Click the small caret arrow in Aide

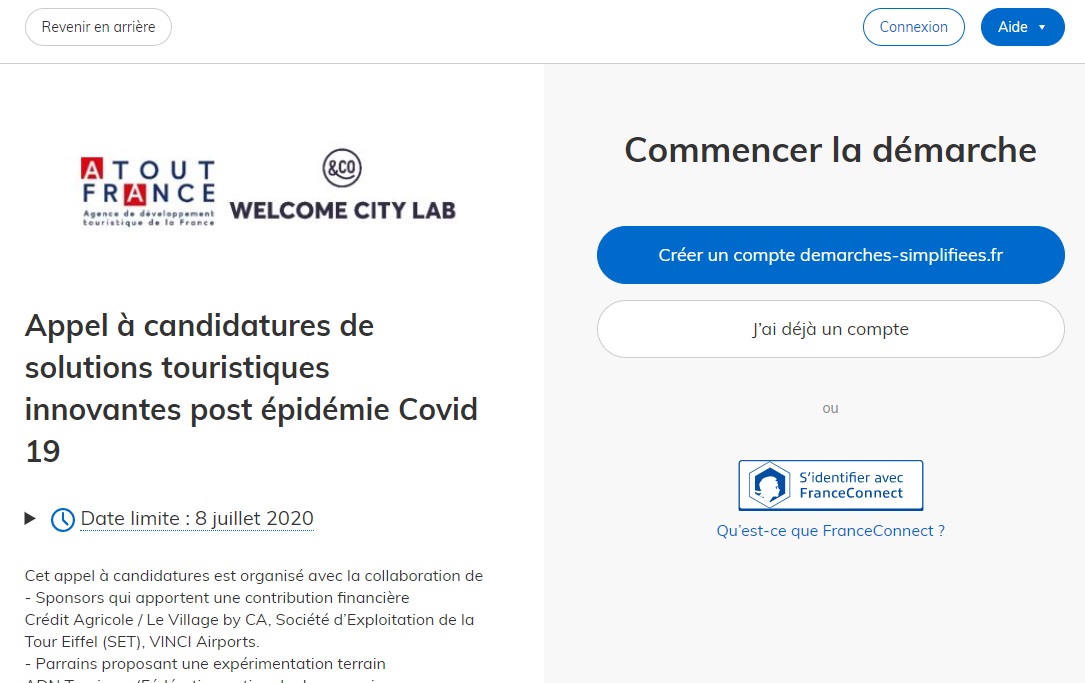[1042, 27]
